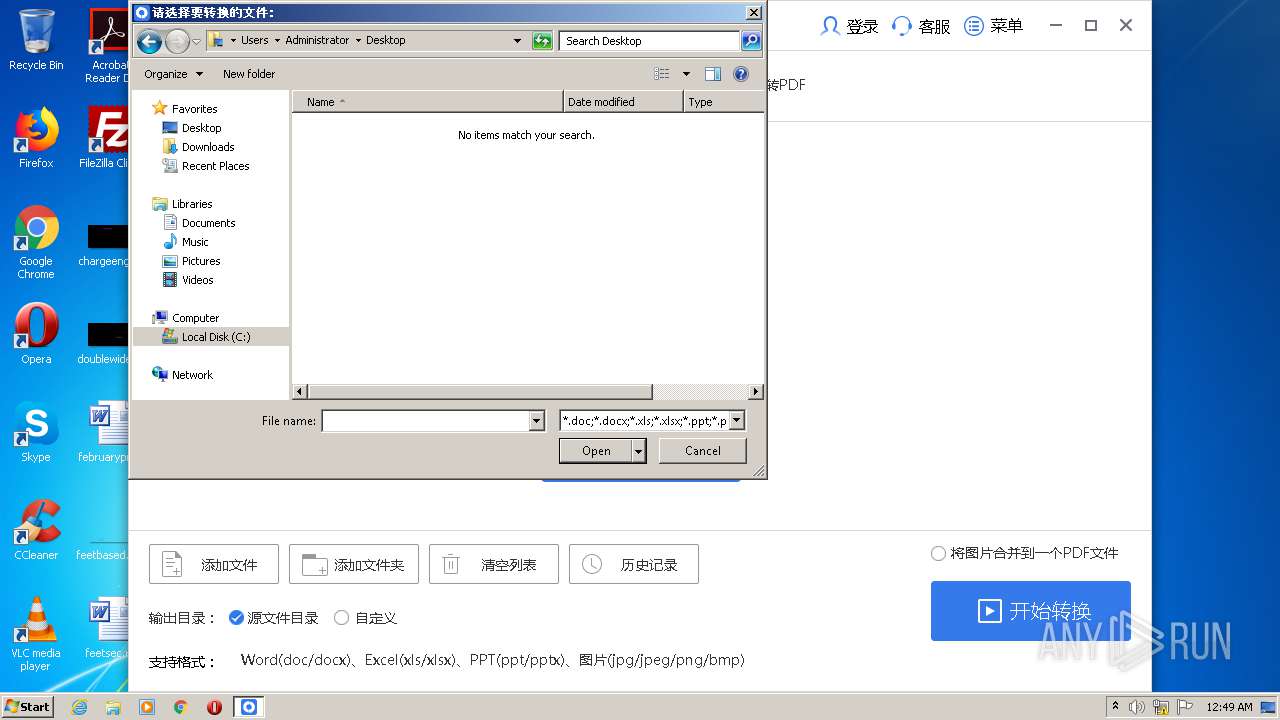1280x720 pixels.
Task: Open the view options dropdown arrow
Action: (x=686, y=74)
